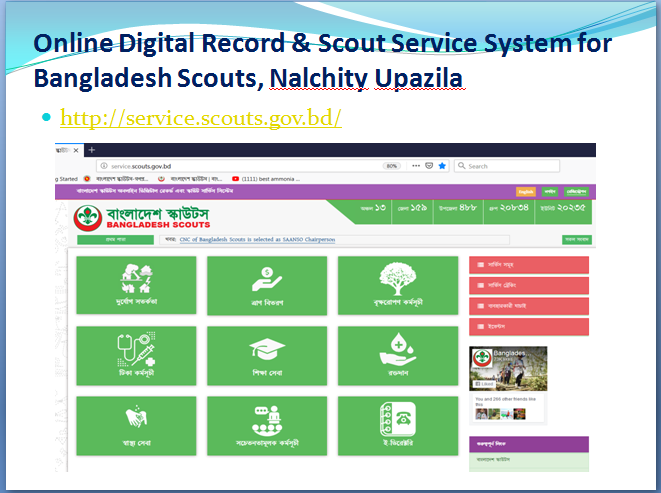Image resolution: width=661 pixels, height=493 pixels.
Task: Open the service.scouts.gov.bd hyperlink on slide
Action: pos(201,118)
